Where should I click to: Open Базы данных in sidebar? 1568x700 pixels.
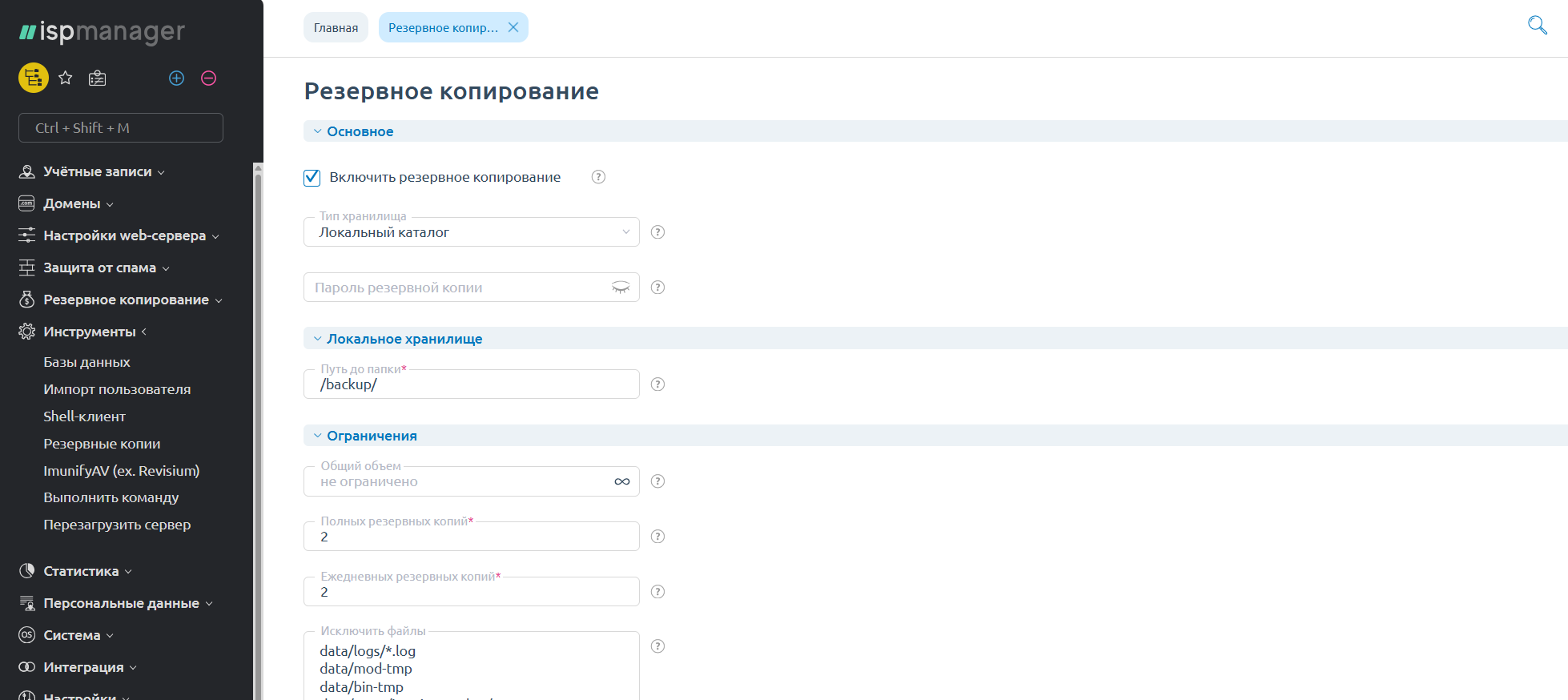[x=86, y=362]
